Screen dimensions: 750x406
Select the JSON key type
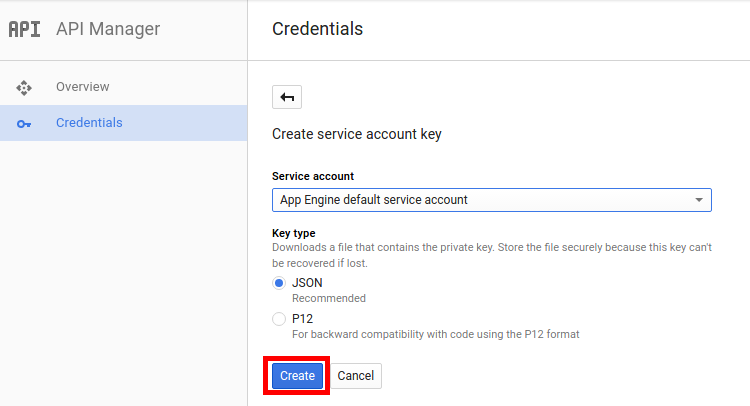coord(279,283)
